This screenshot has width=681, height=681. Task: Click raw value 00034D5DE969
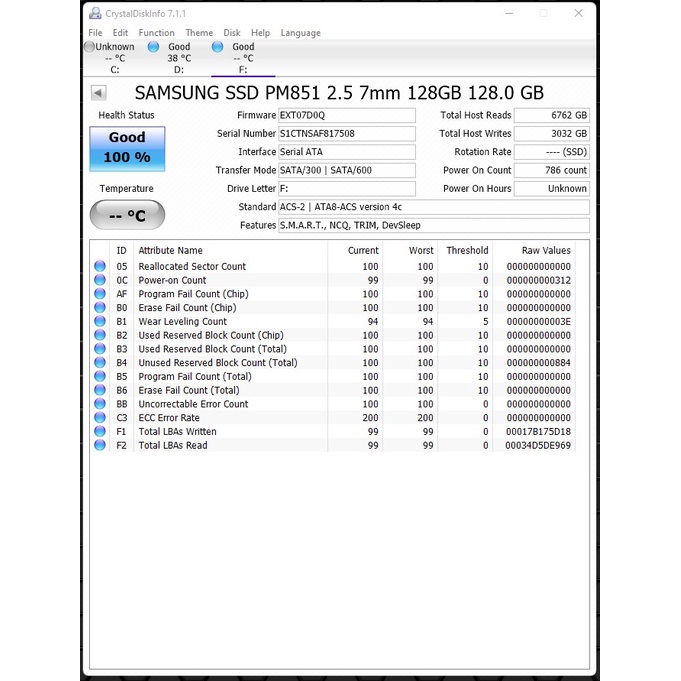click(x=538, y=445)
